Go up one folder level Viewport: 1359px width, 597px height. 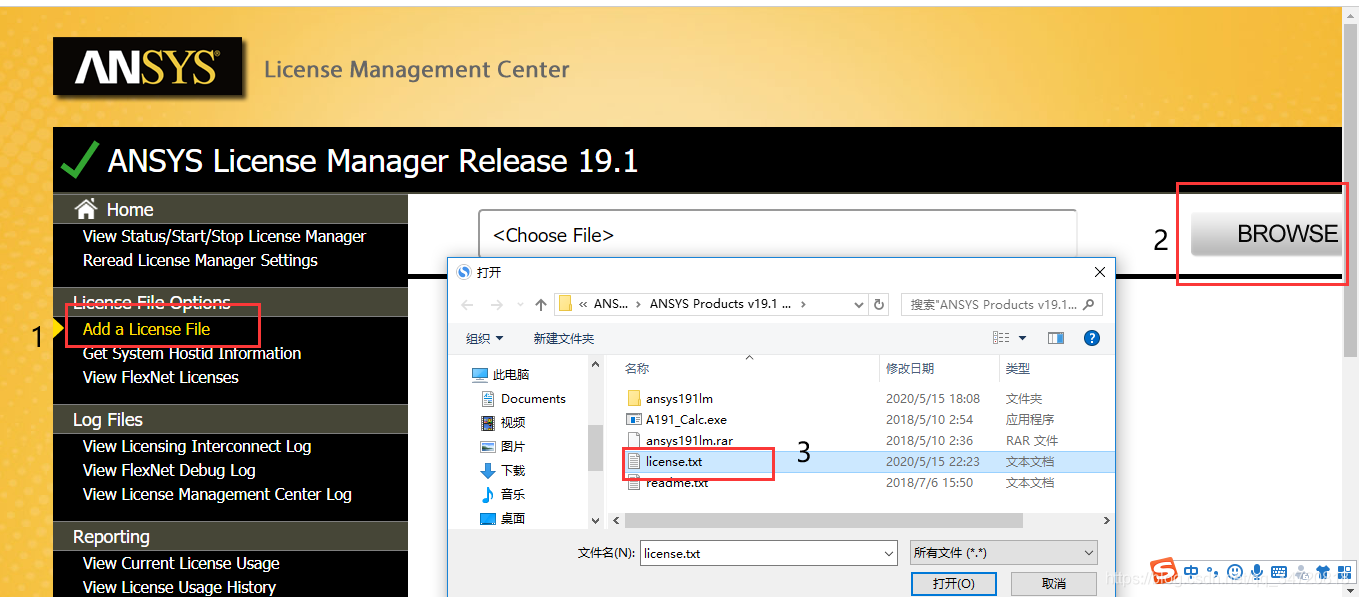[541, 304]
